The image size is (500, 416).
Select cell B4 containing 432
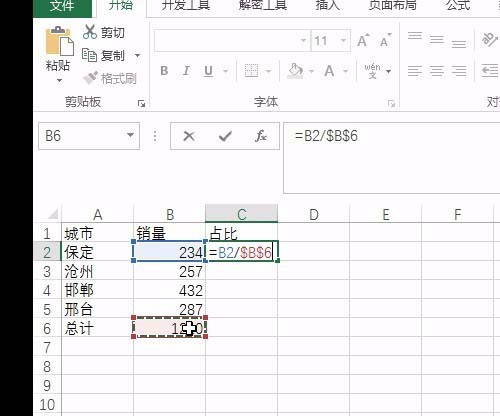pos(169,291)
